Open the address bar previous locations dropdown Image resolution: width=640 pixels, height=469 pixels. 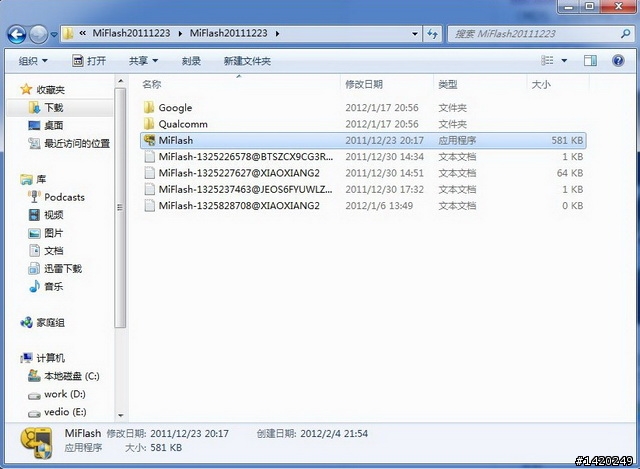coord(415,34)
